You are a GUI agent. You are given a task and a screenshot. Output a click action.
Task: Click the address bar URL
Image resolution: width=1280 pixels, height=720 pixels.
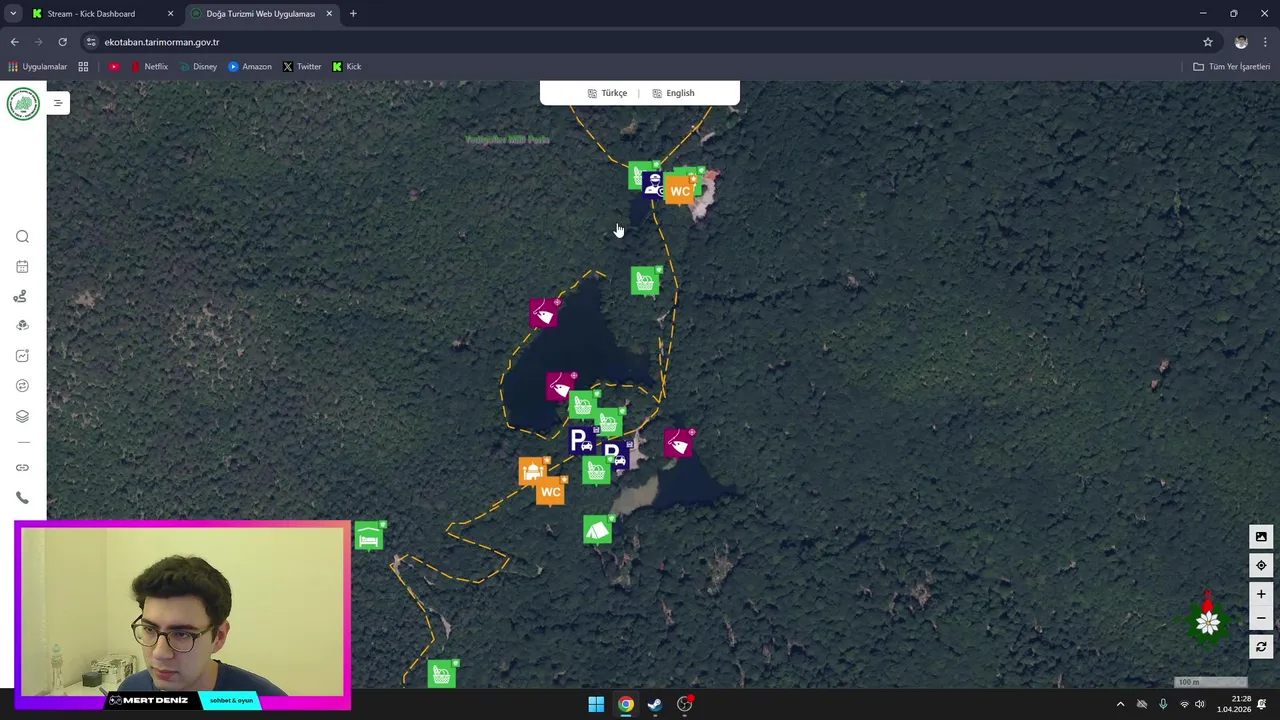pos(161,42)
